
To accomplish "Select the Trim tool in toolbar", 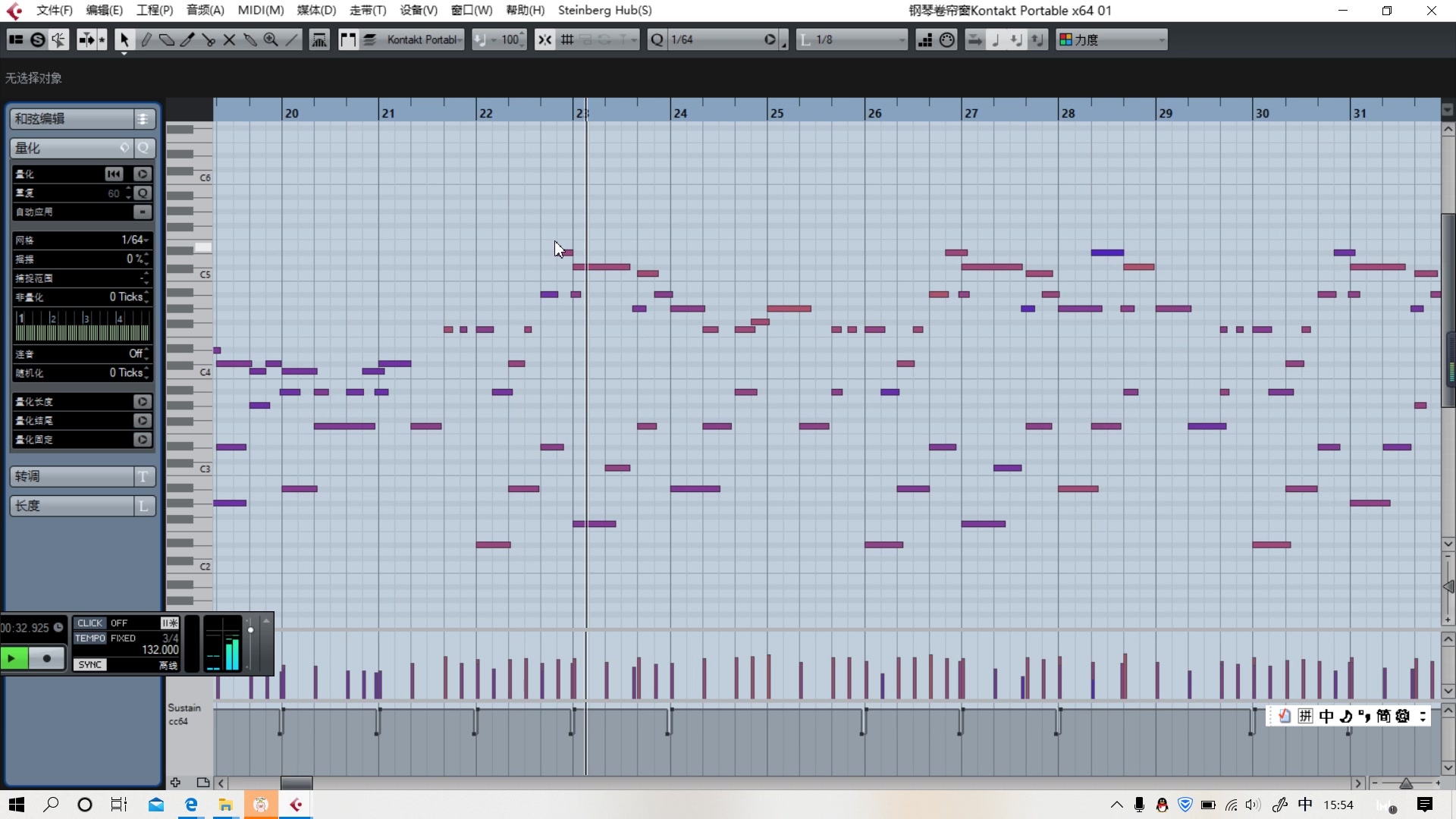I will coord(187,40).
